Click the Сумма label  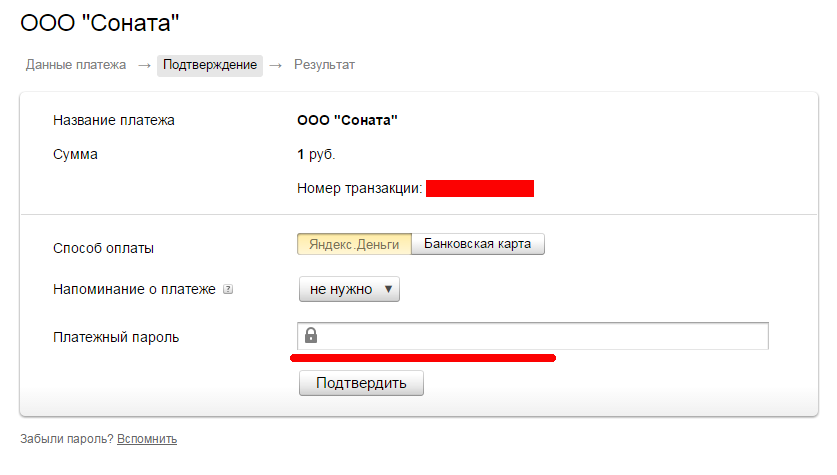click(75, 155)
